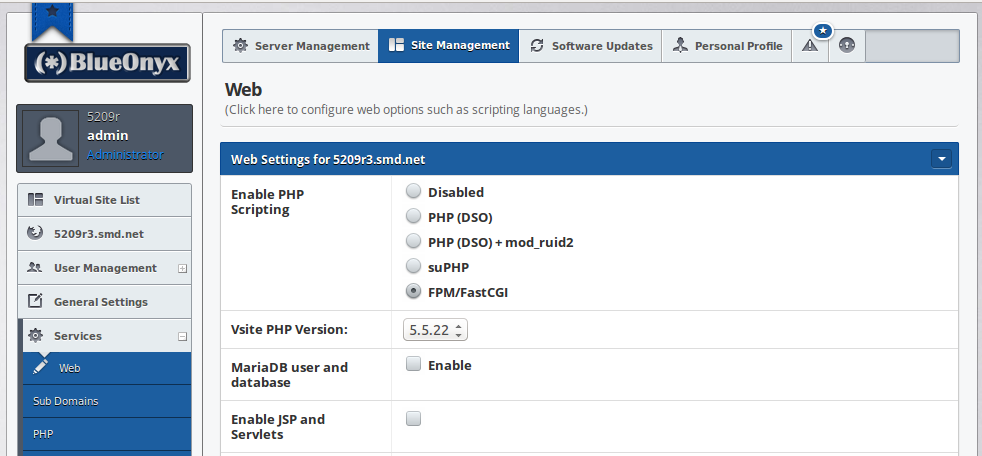This screenshot has height=456, width=982.
Task: Open the Administrator profile link
Action: [125, 155]
